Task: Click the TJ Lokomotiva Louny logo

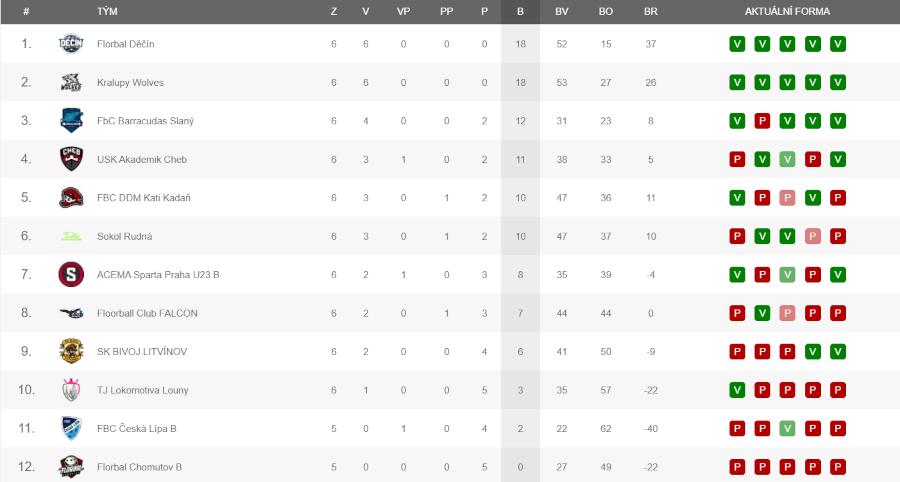Action: click(x=71, y=390)
